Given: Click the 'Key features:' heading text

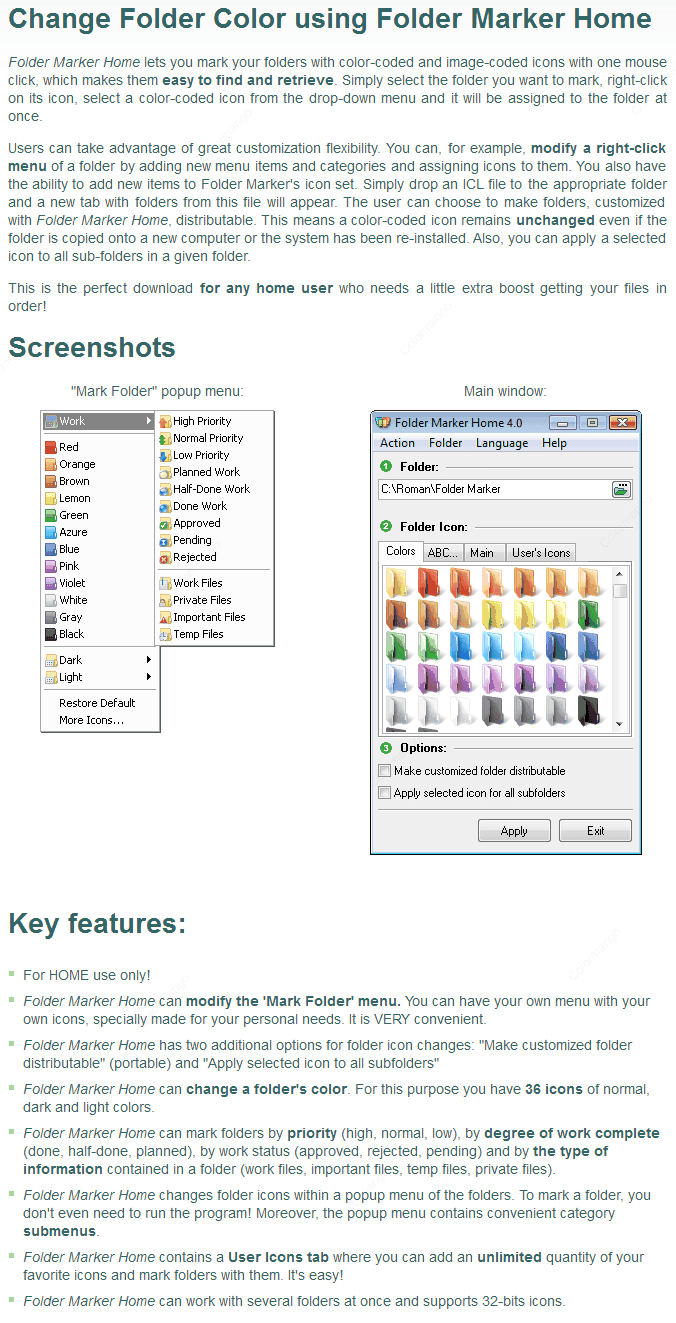Looking at the screenshot, I should coord(97,923).
